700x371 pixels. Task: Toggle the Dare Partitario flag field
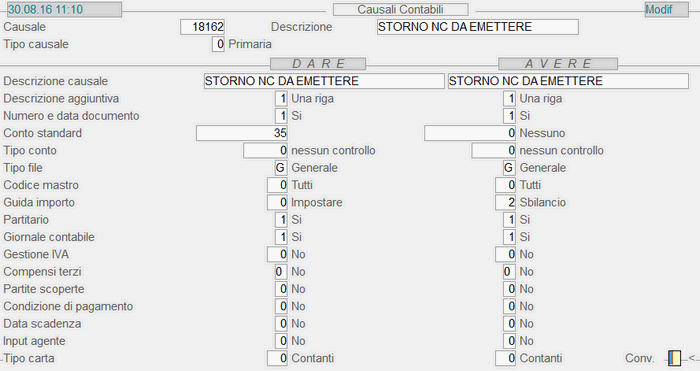point(281,220)
